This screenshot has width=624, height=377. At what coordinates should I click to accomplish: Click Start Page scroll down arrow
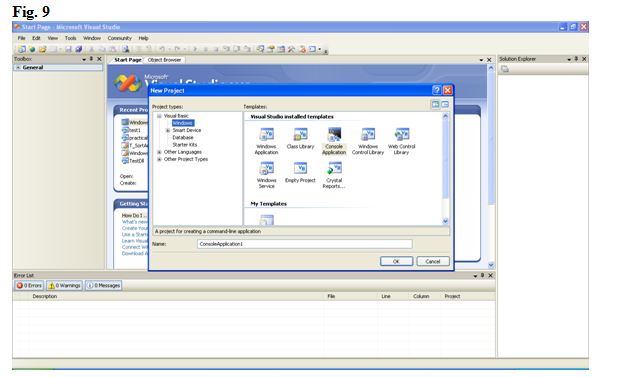491,265
